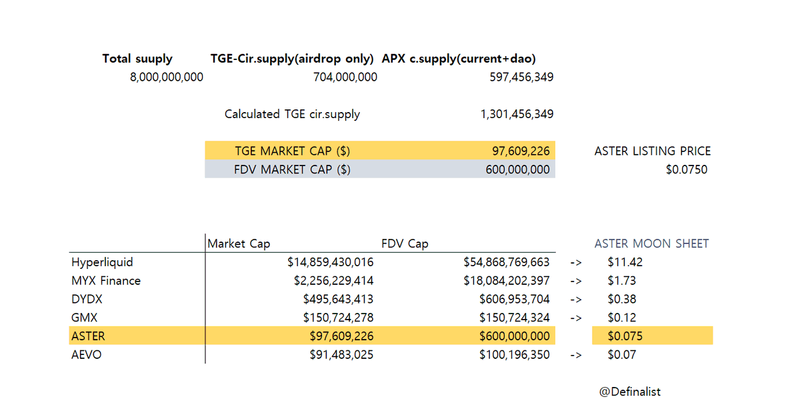The height and width of the screenshot is (417, 800).
Task: Click DYDX market cap $495,643,413
Action: [x=338, y=299]
